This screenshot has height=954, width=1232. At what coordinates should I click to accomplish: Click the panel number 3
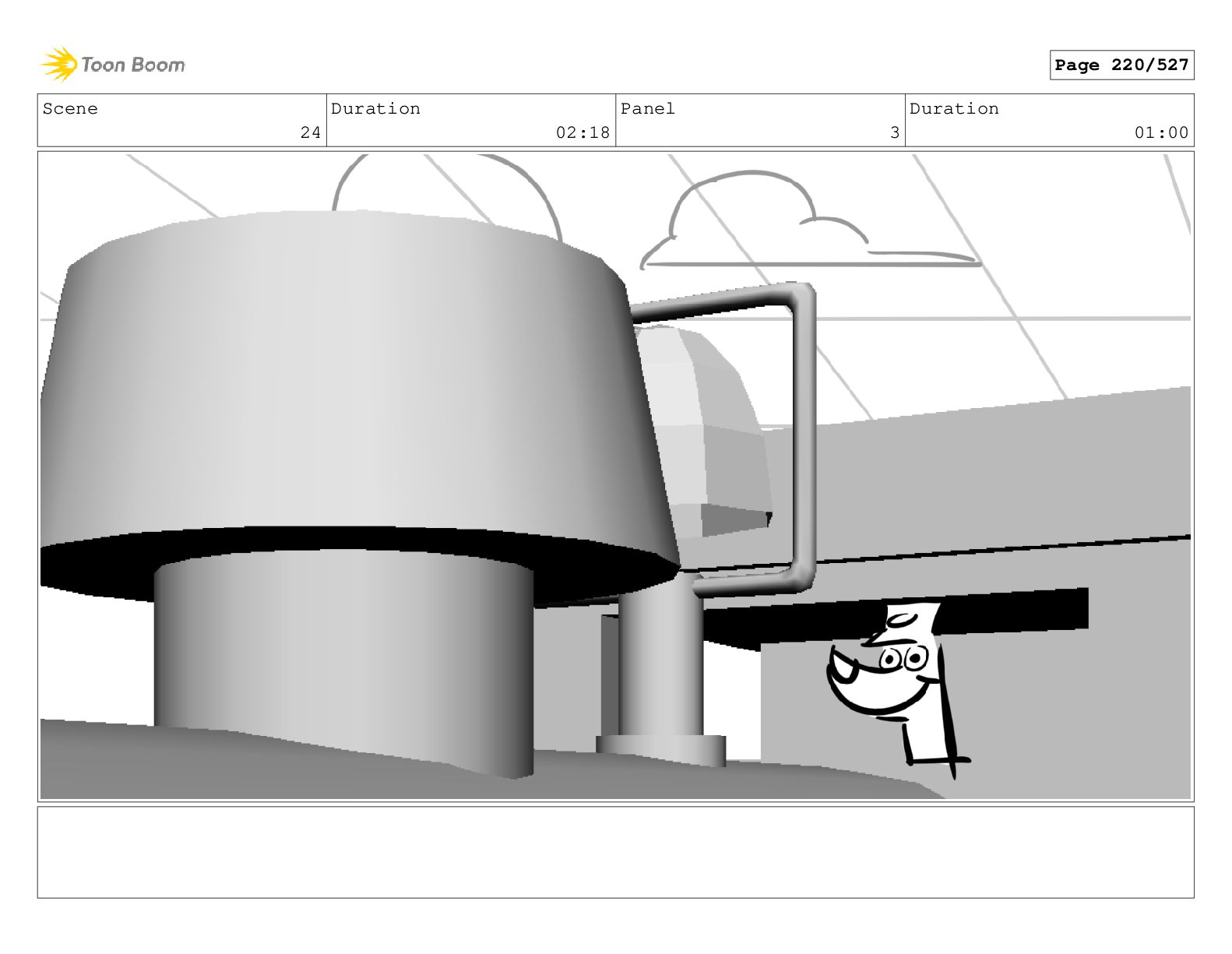pyautogui.click(x=895, y=132)
